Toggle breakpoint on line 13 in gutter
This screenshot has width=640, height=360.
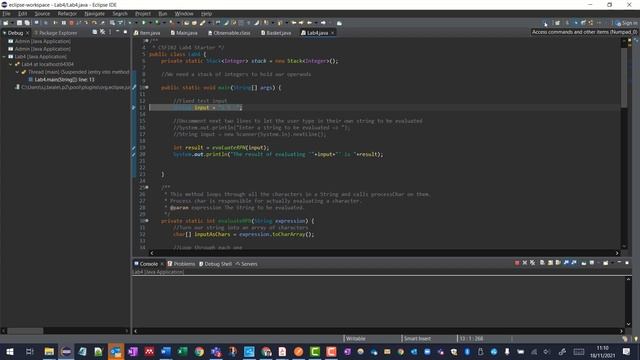click(x=134, y=108)
